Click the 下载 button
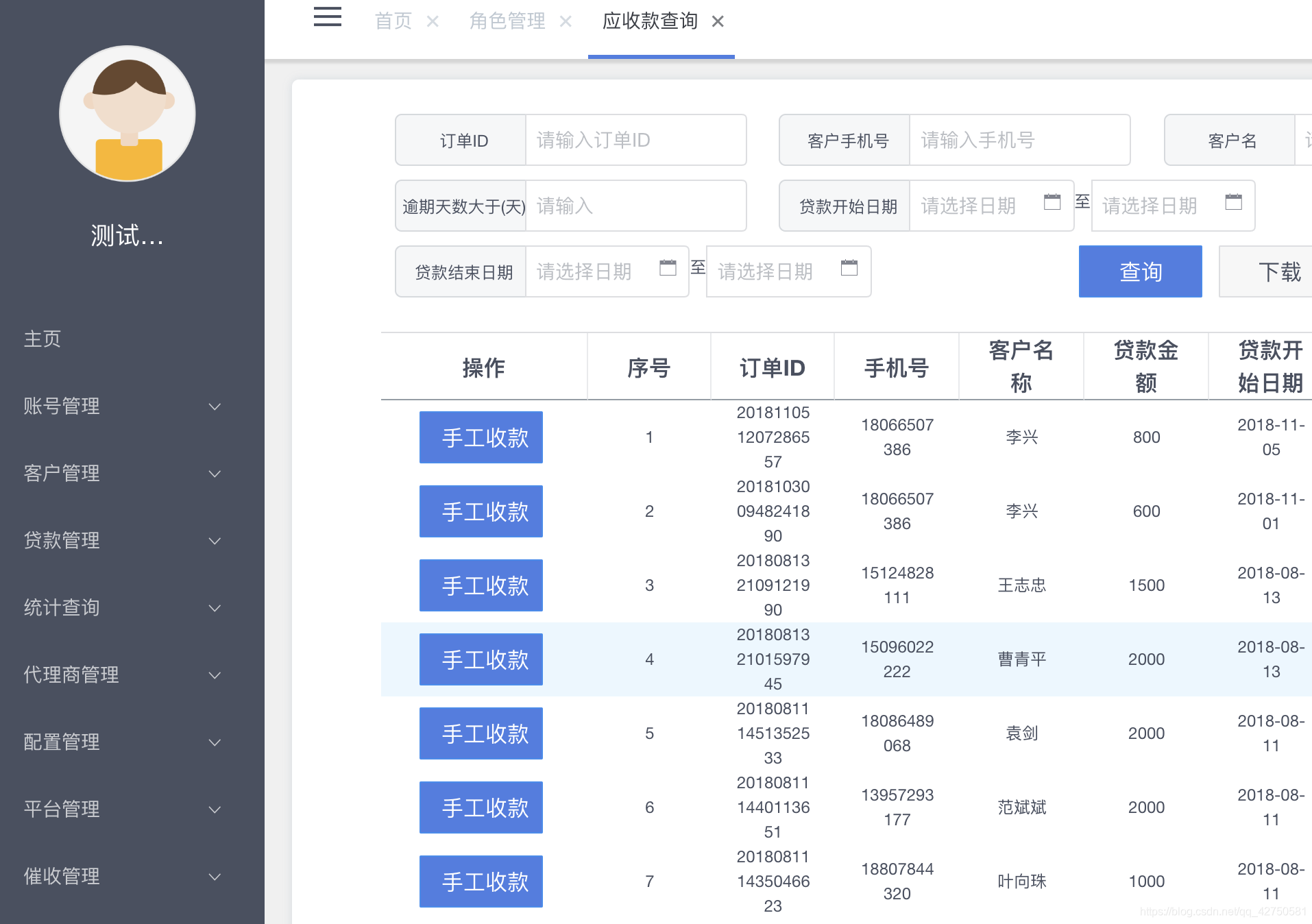The width and height of the screenshot is (1312, 924). pos(1266,271)
